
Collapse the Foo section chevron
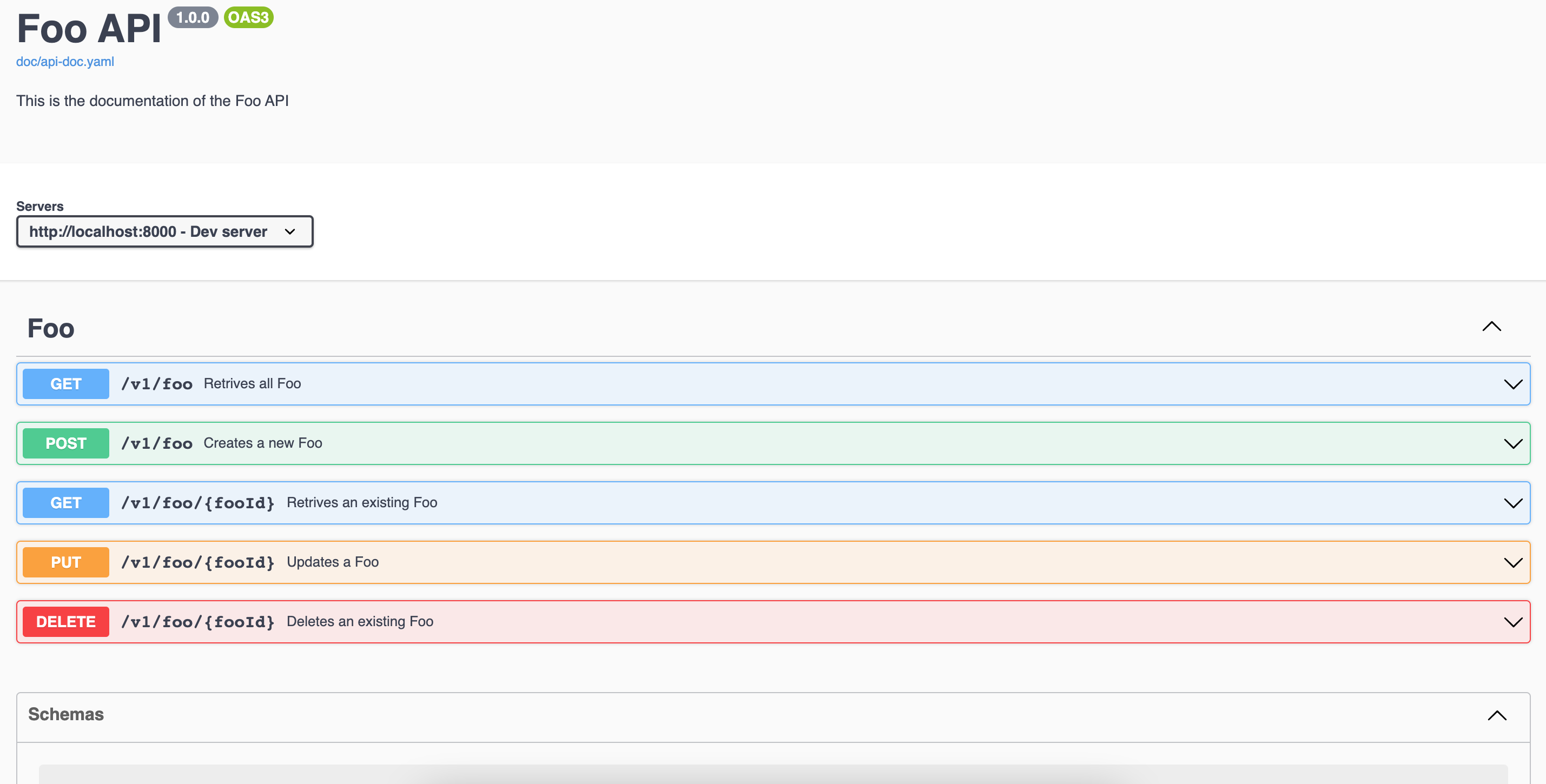click(1491, 327)
